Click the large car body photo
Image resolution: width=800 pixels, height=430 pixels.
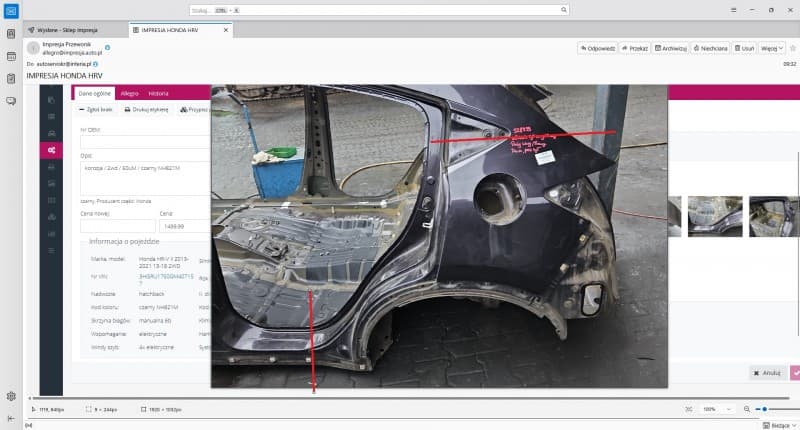tap(439, 236)
